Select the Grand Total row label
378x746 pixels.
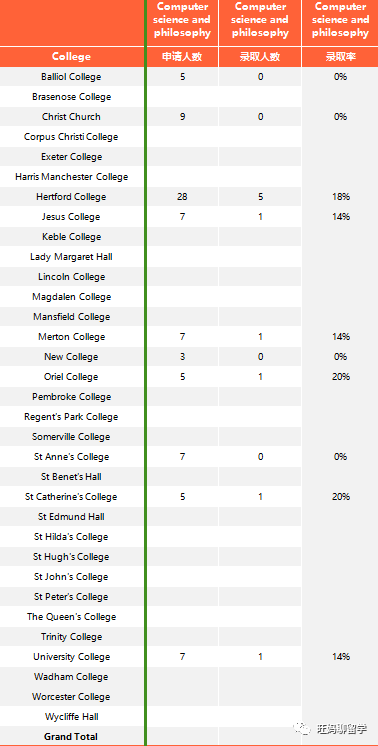point(71,736)
